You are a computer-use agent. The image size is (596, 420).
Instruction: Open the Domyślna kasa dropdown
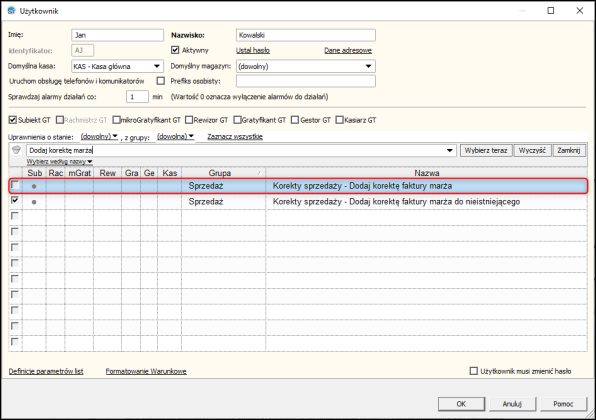[x=157, y=66]
